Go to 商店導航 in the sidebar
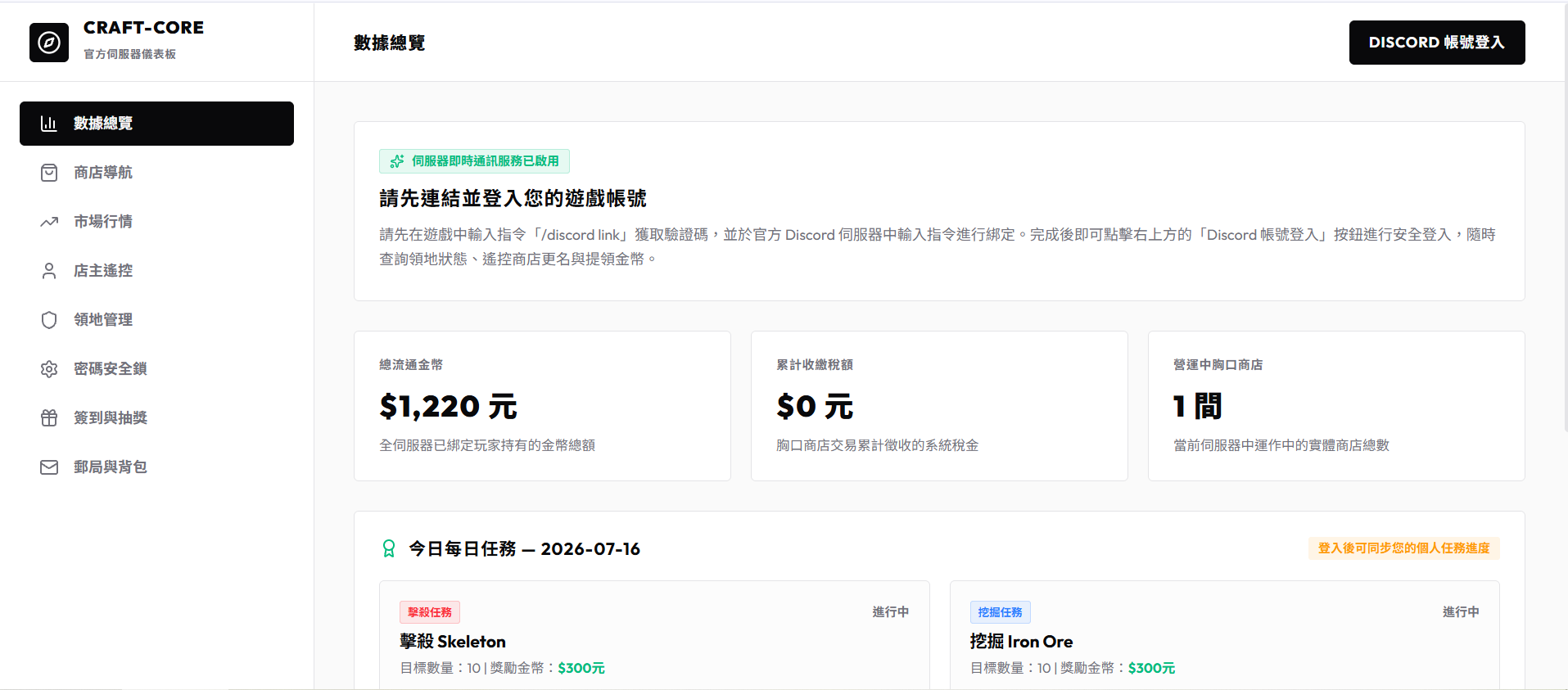Viewport: 1568px width, 690px height. [156, 173]
